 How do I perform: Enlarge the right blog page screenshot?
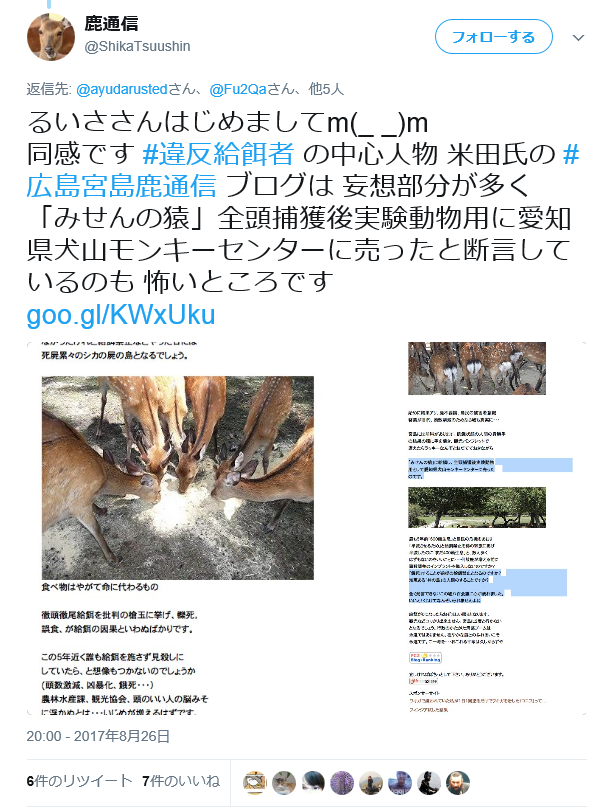point(494,528)
